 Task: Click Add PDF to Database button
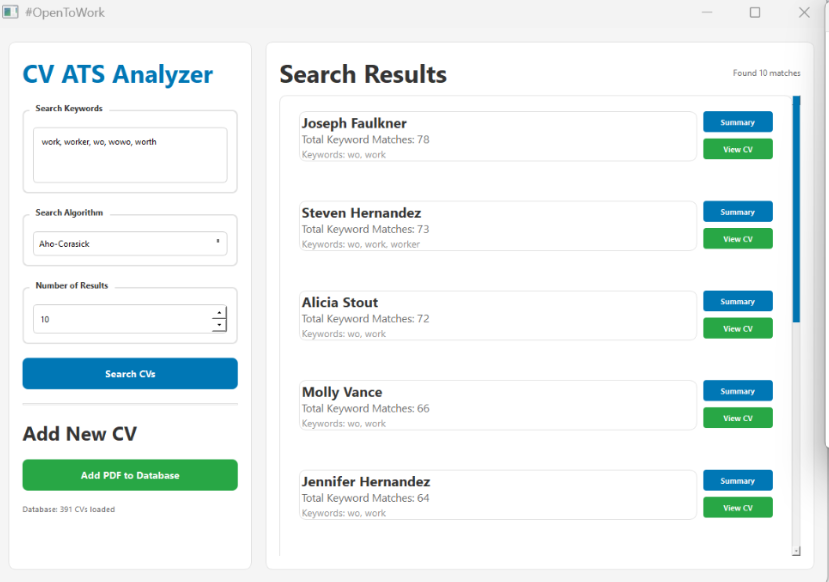coord(130,475)
